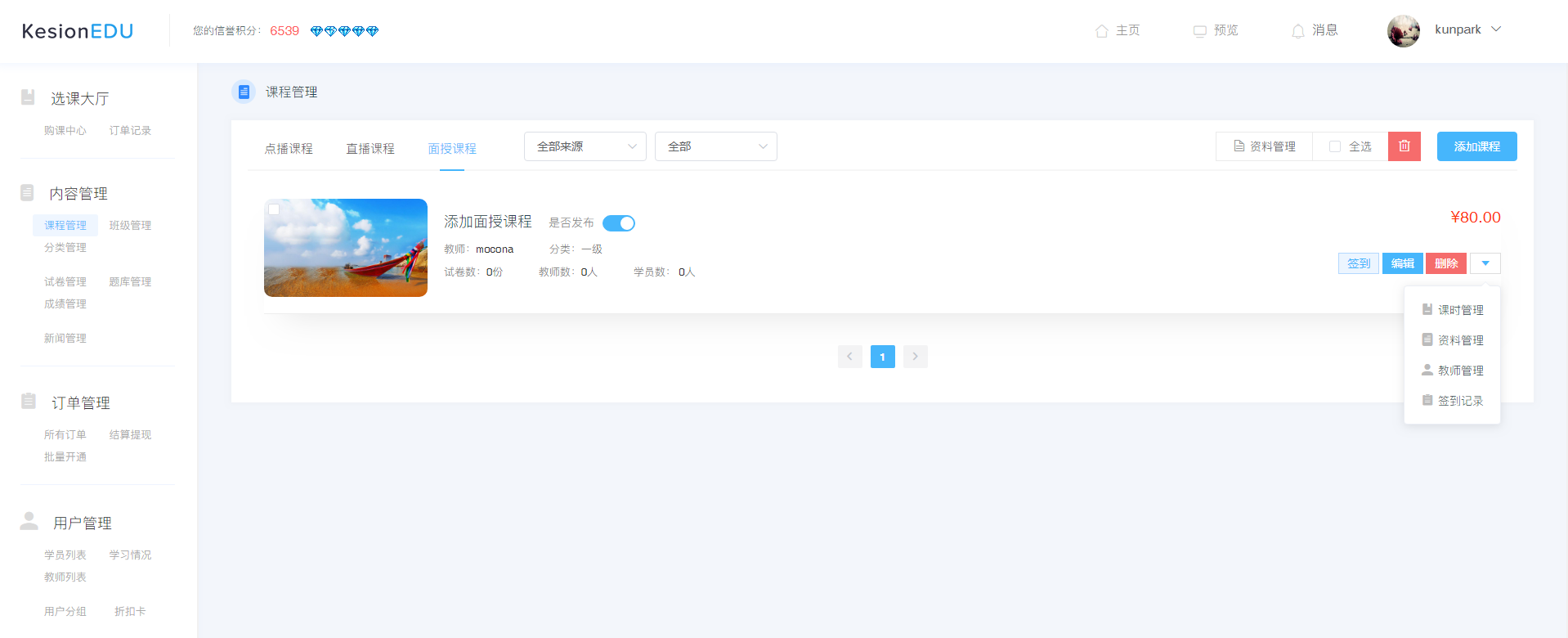The height and width of the screenshot is (638, 1568).
Task: Click the notification bell icon
Action: point(1298,31)
